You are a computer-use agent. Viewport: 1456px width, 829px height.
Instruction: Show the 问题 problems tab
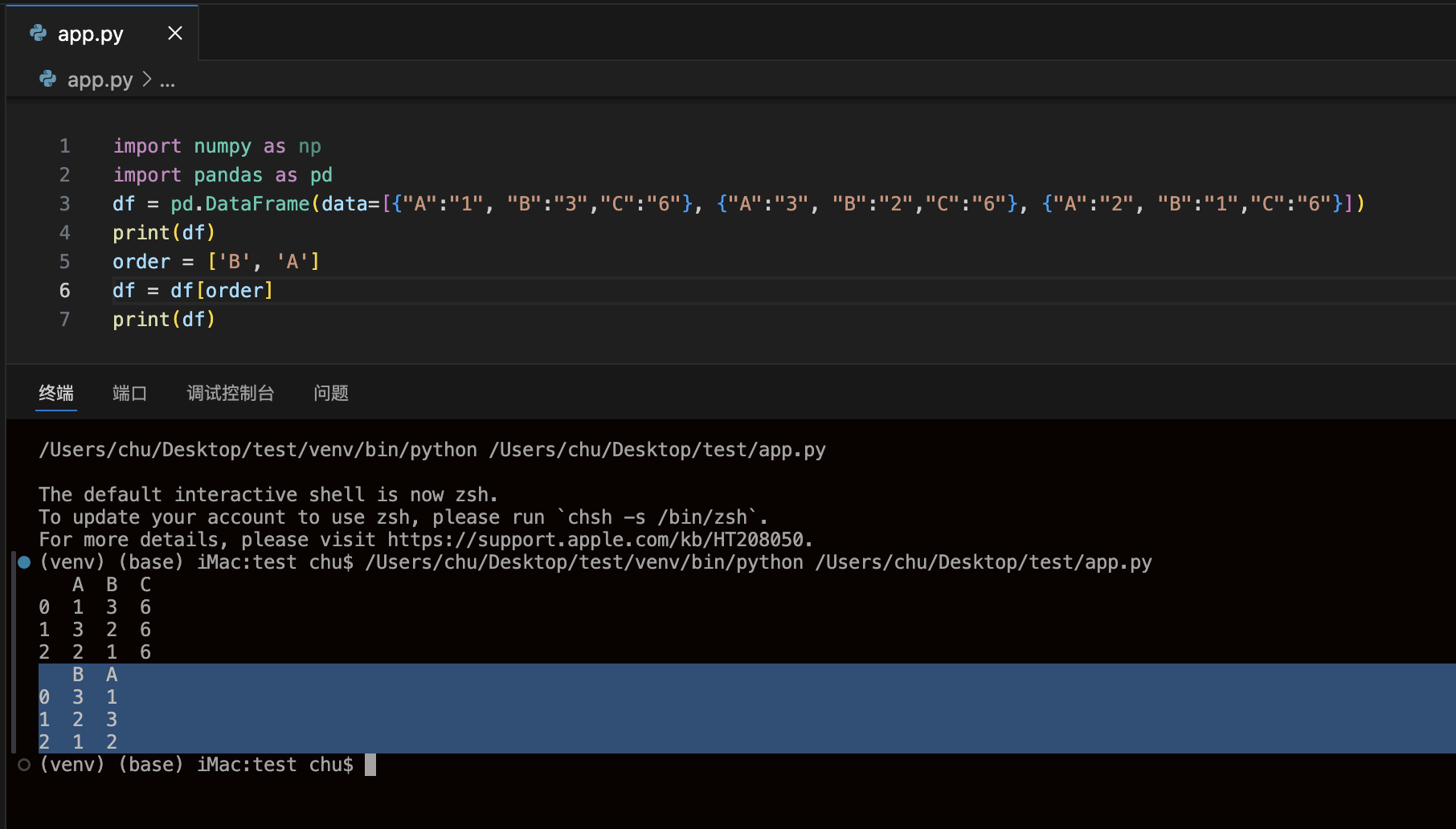[x=330, y=393]
